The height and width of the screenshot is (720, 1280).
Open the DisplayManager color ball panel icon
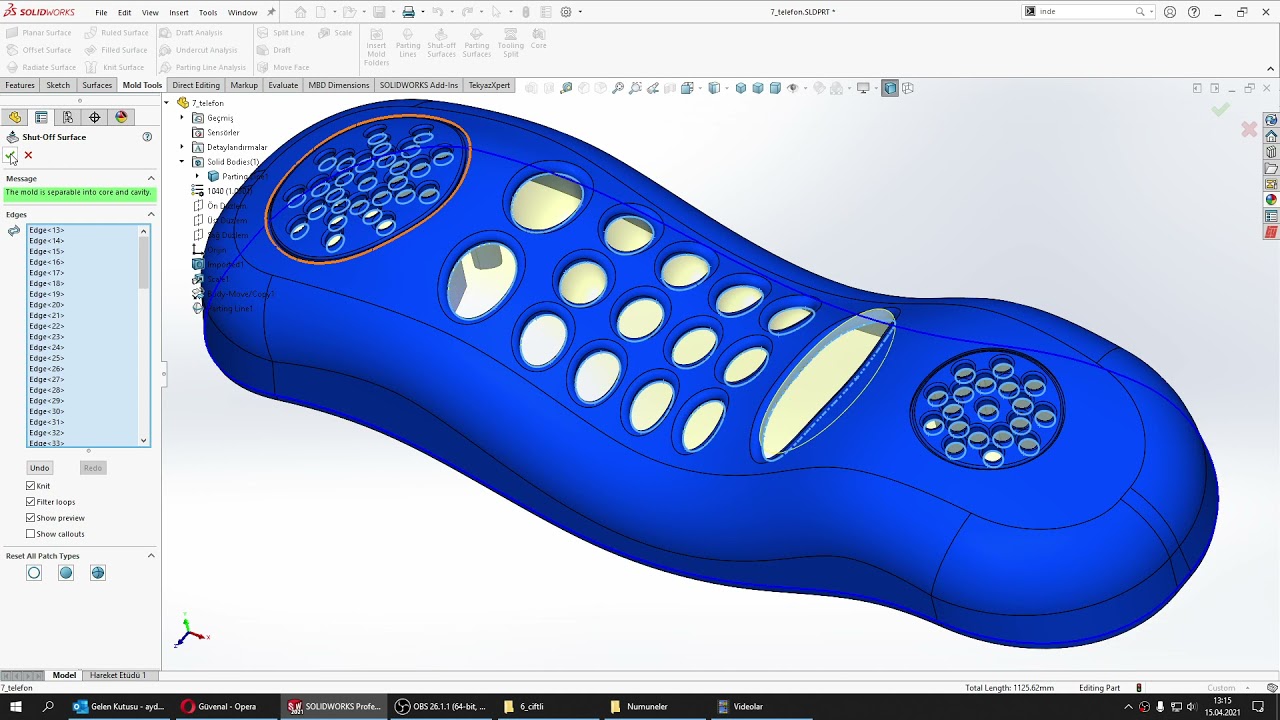click(x=121, y=117)
